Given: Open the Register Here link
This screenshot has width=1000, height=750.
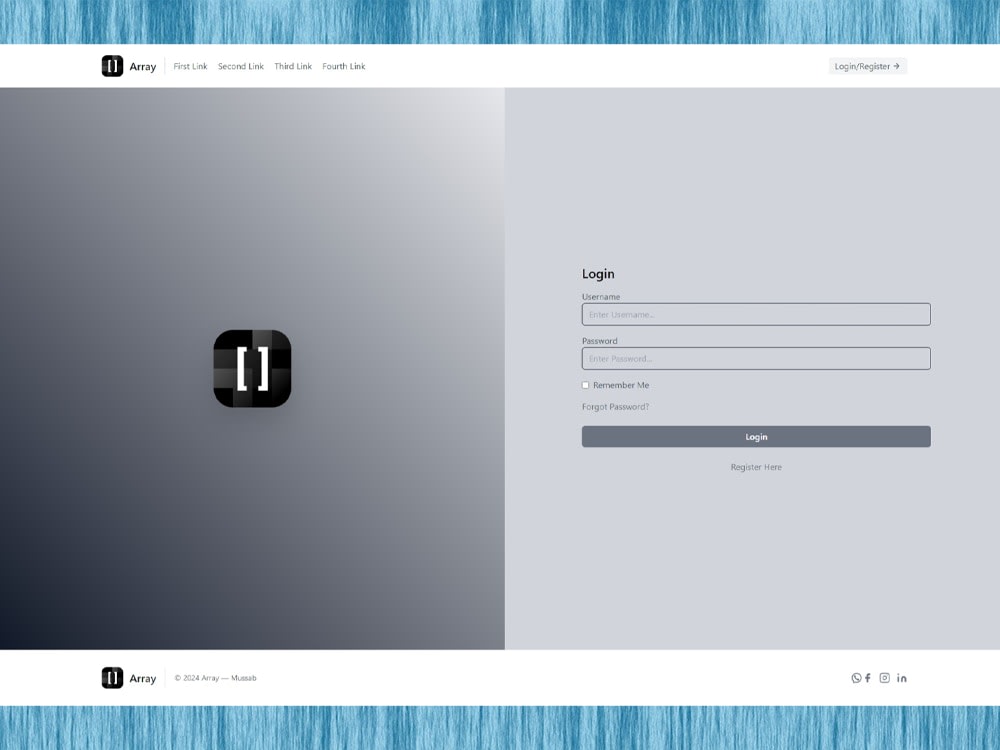Looking at the screenshot, I should click(756, 467).
